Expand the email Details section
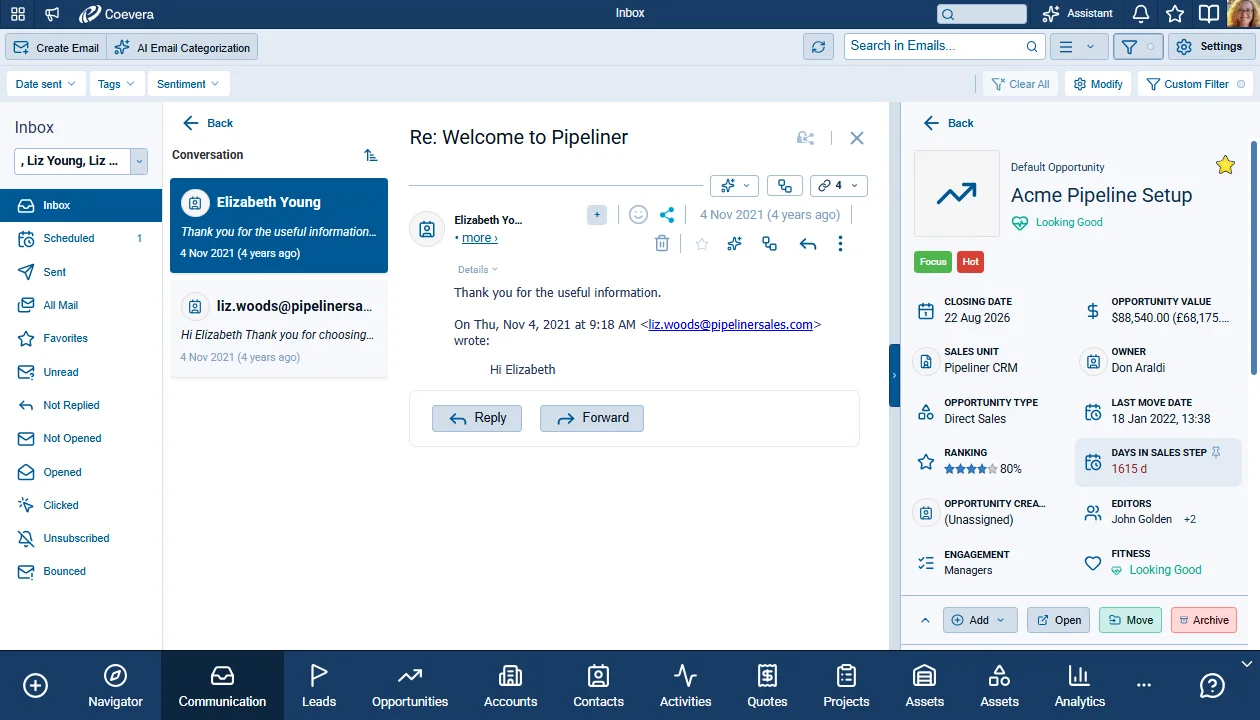Viewport: 1260px width, 720px height. 478,269
